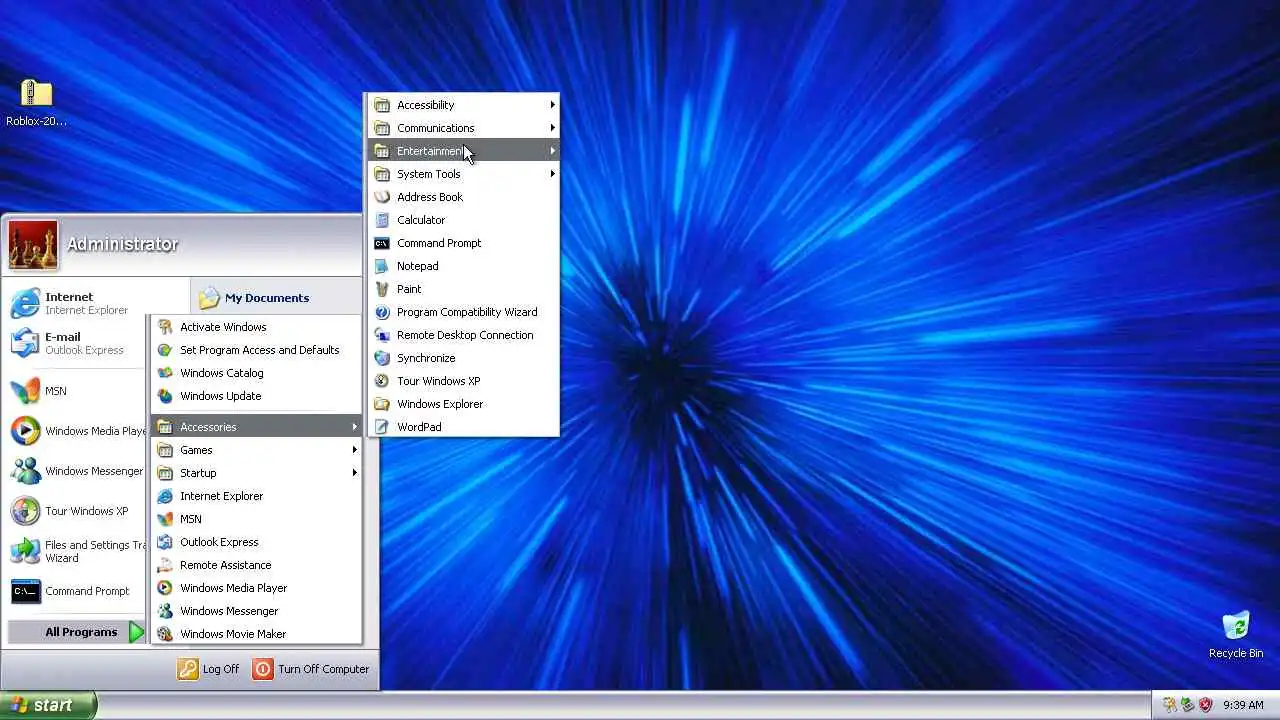Click the Calculator icon in Accessories menu
Image resolution: width=1280 pixels, height=720 pixels.
(x=381, y=220)
